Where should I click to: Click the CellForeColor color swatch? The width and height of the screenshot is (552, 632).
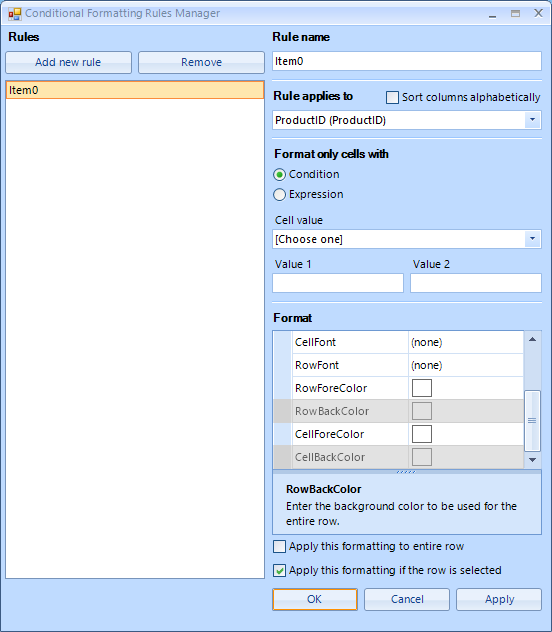pos(422,434)
